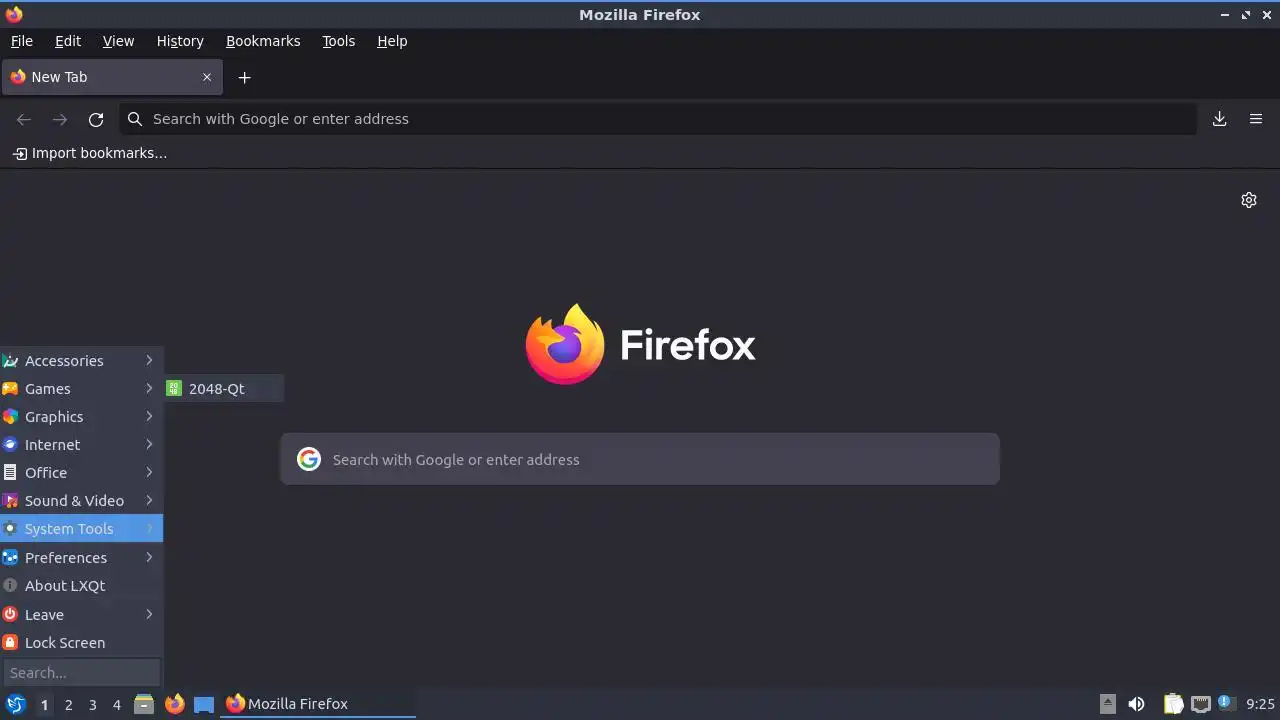The height and width of the screenshot is (720, 1280).
Task: Focus the application menu Search field
Action: point(82,673)
